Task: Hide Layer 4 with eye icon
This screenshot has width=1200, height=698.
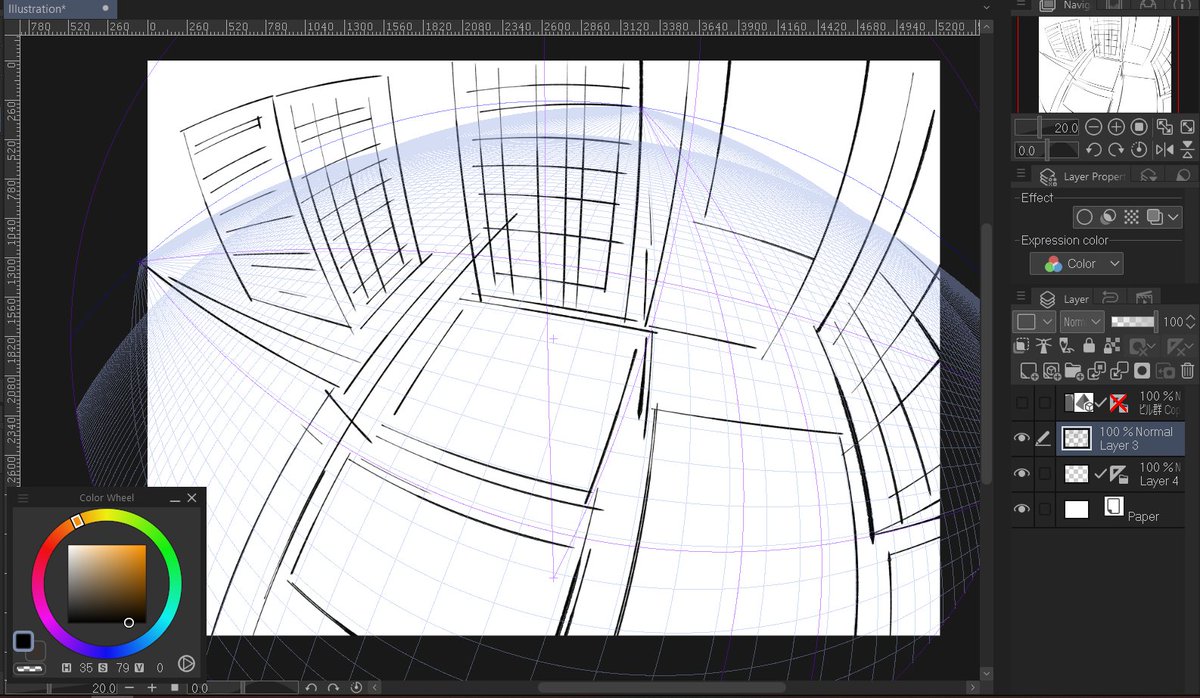Action: [1021, 474]
